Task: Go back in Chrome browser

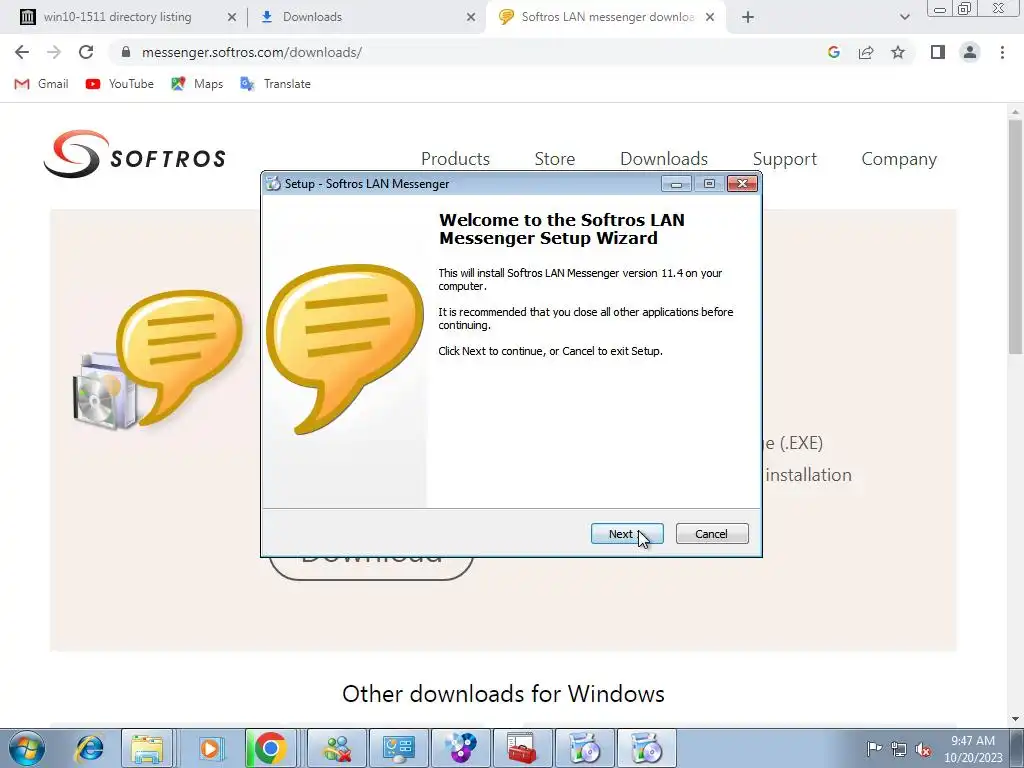Action: coord(22,52)
